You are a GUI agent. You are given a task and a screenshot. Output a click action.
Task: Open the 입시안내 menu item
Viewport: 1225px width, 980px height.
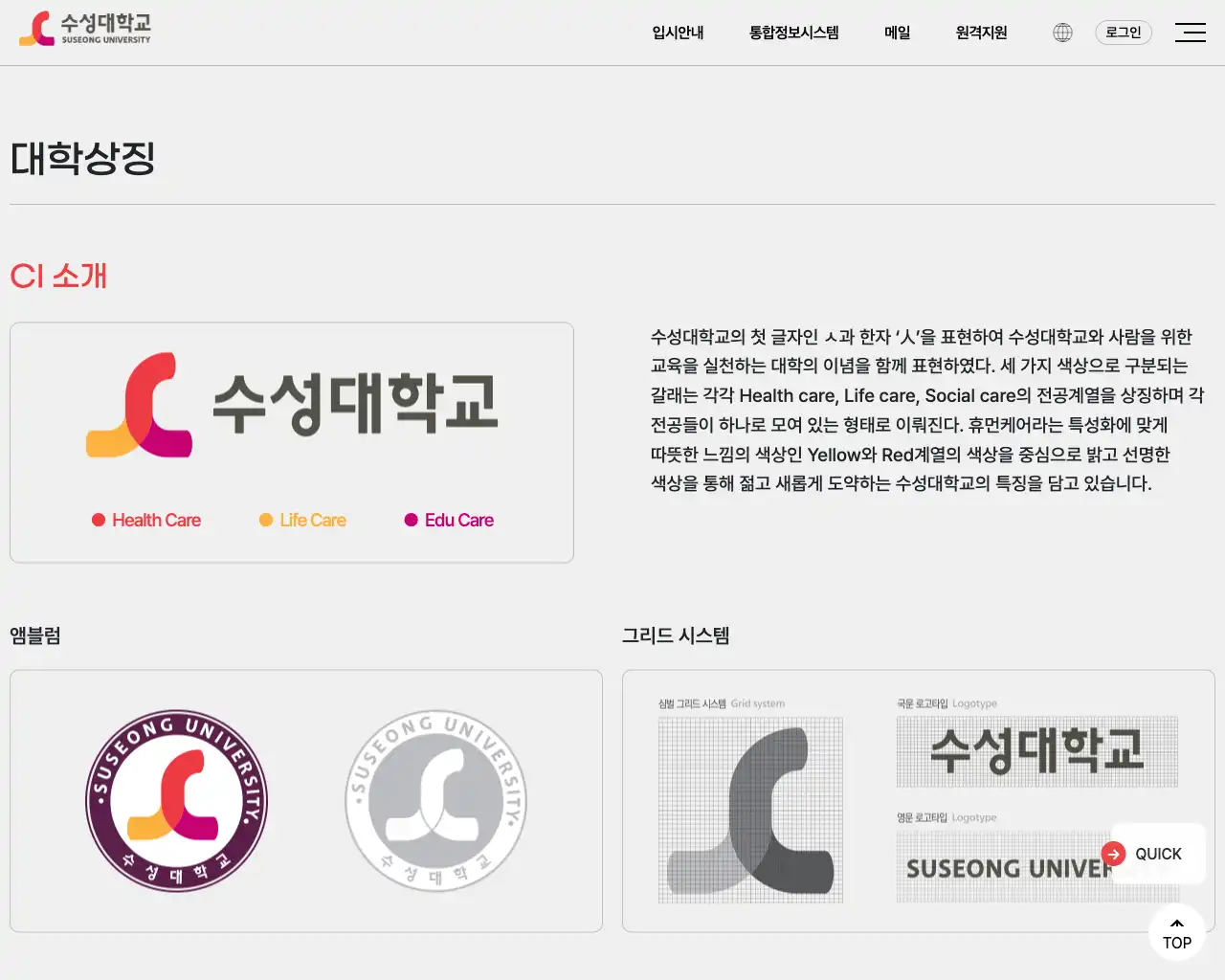click(x=677, y=32)
